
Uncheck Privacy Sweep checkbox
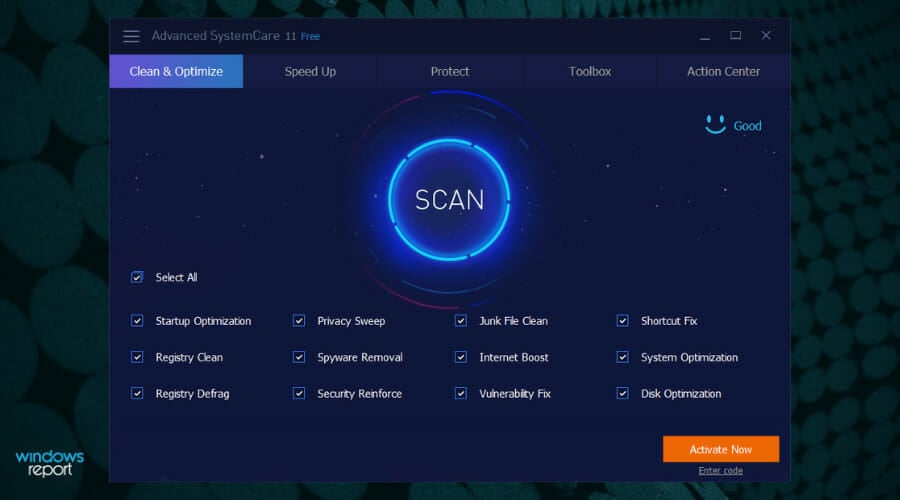click(x=298, y=320)
